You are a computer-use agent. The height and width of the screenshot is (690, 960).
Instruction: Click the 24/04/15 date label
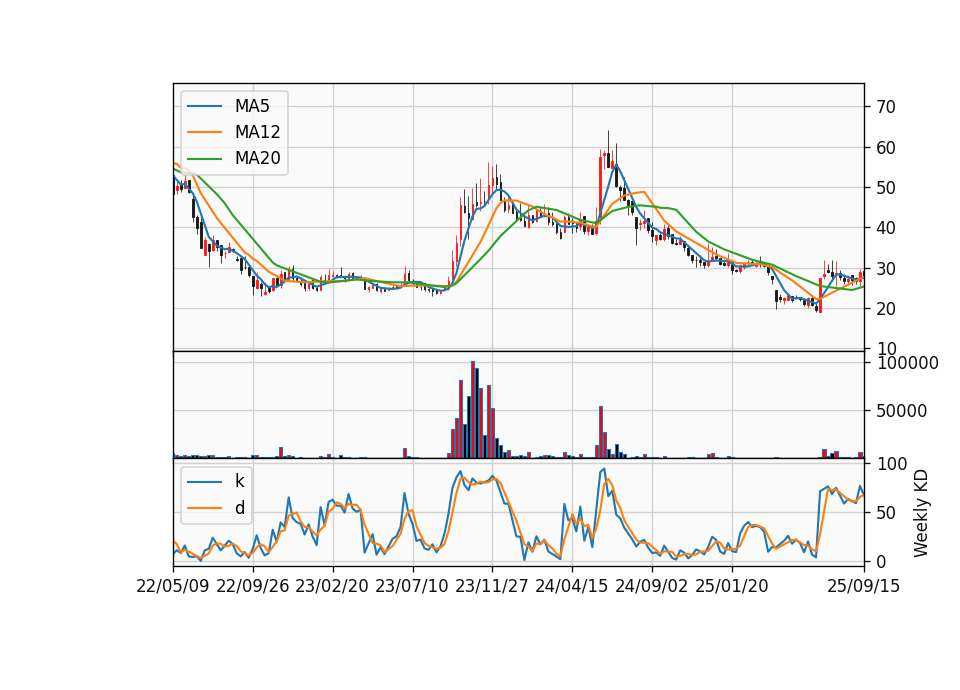(572, 587)
